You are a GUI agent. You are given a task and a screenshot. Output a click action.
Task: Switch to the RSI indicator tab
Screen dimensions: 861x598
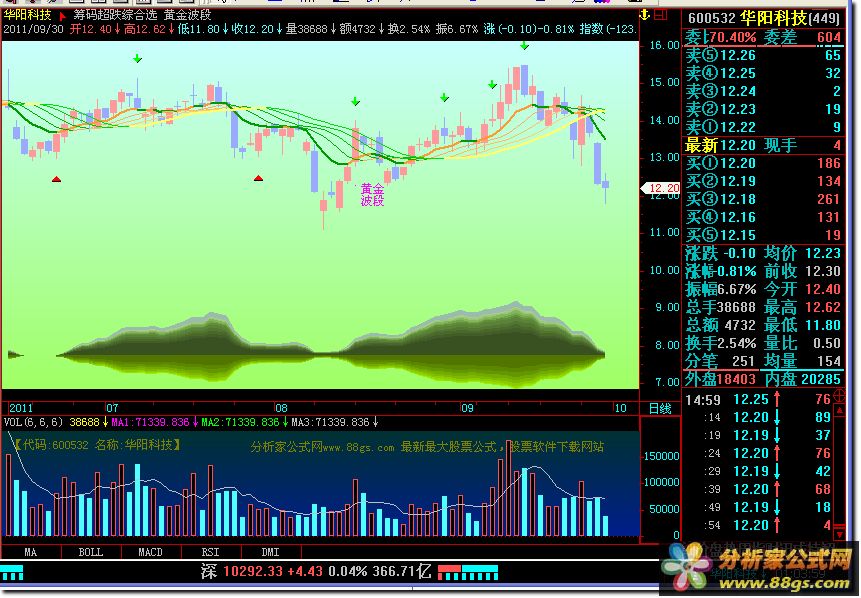[210, 552]
